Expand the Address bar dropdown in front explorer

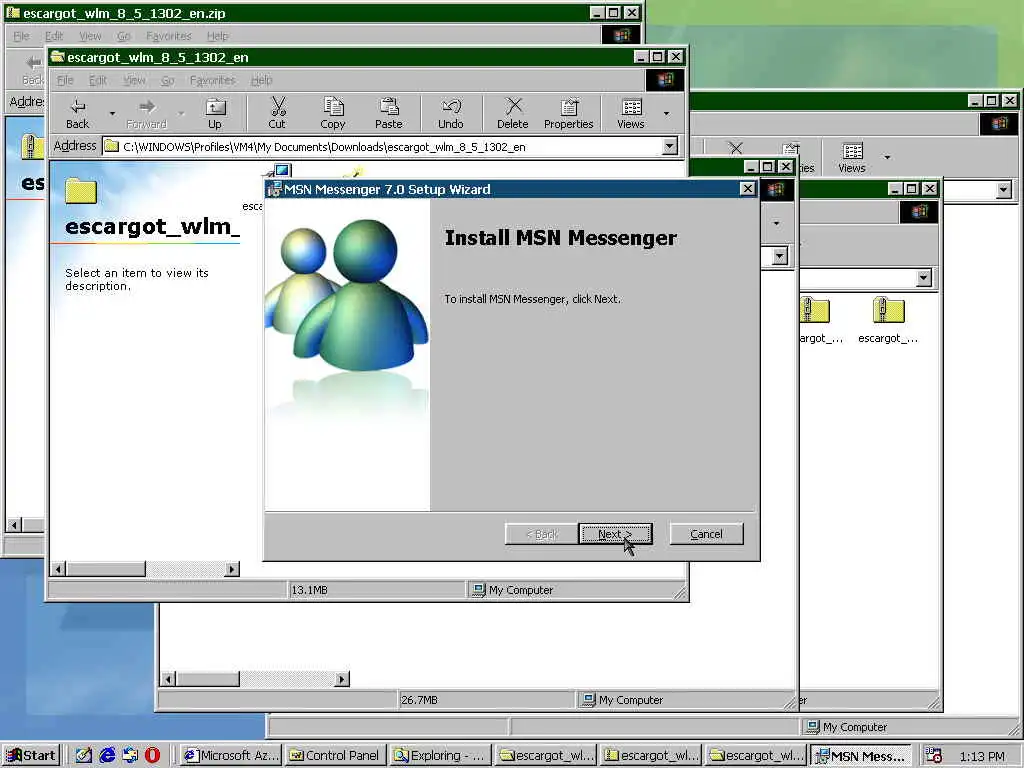669,146
